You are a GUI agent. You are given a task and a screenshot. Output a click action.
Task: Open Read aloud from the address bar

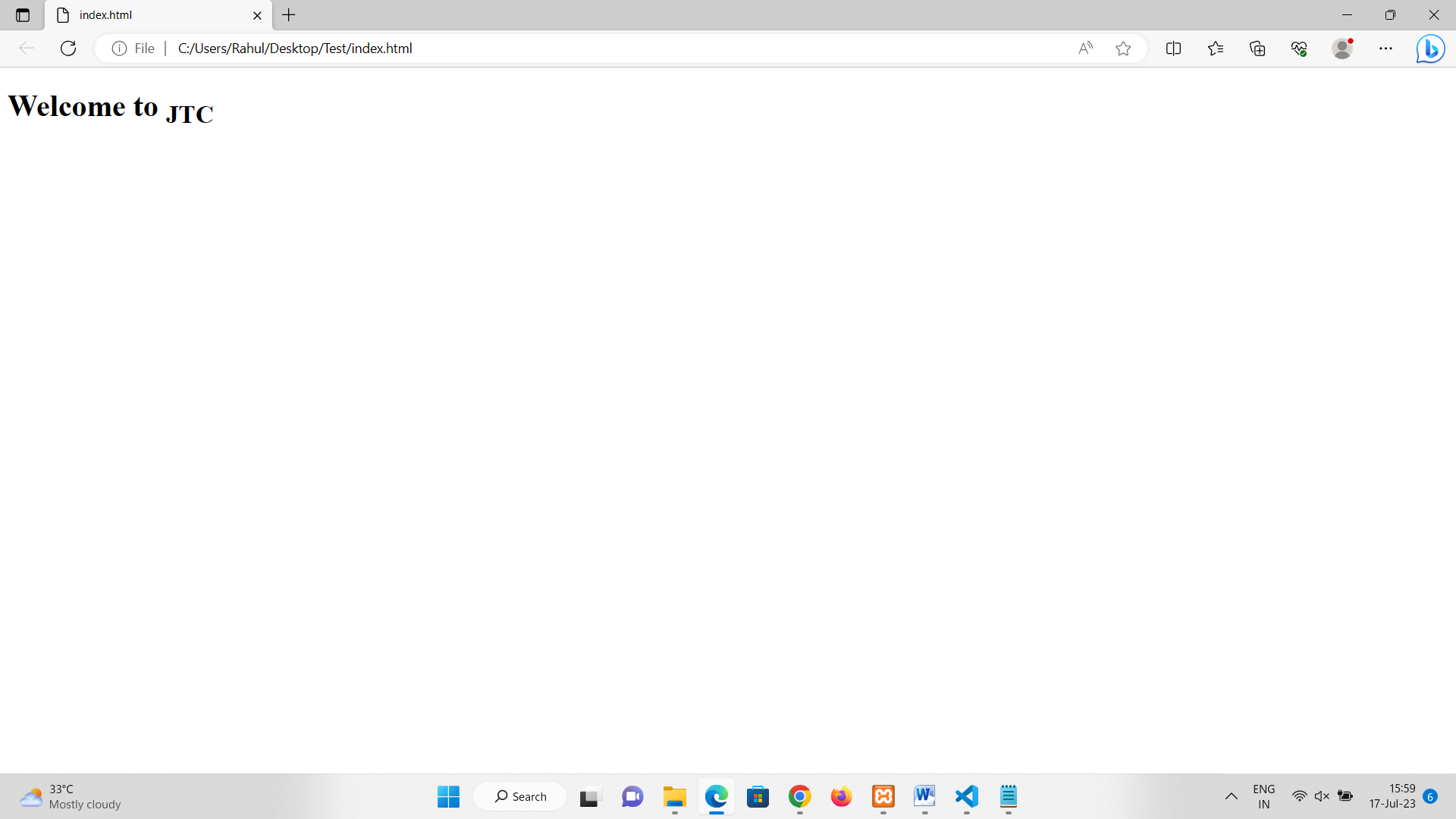[1085, 49]
